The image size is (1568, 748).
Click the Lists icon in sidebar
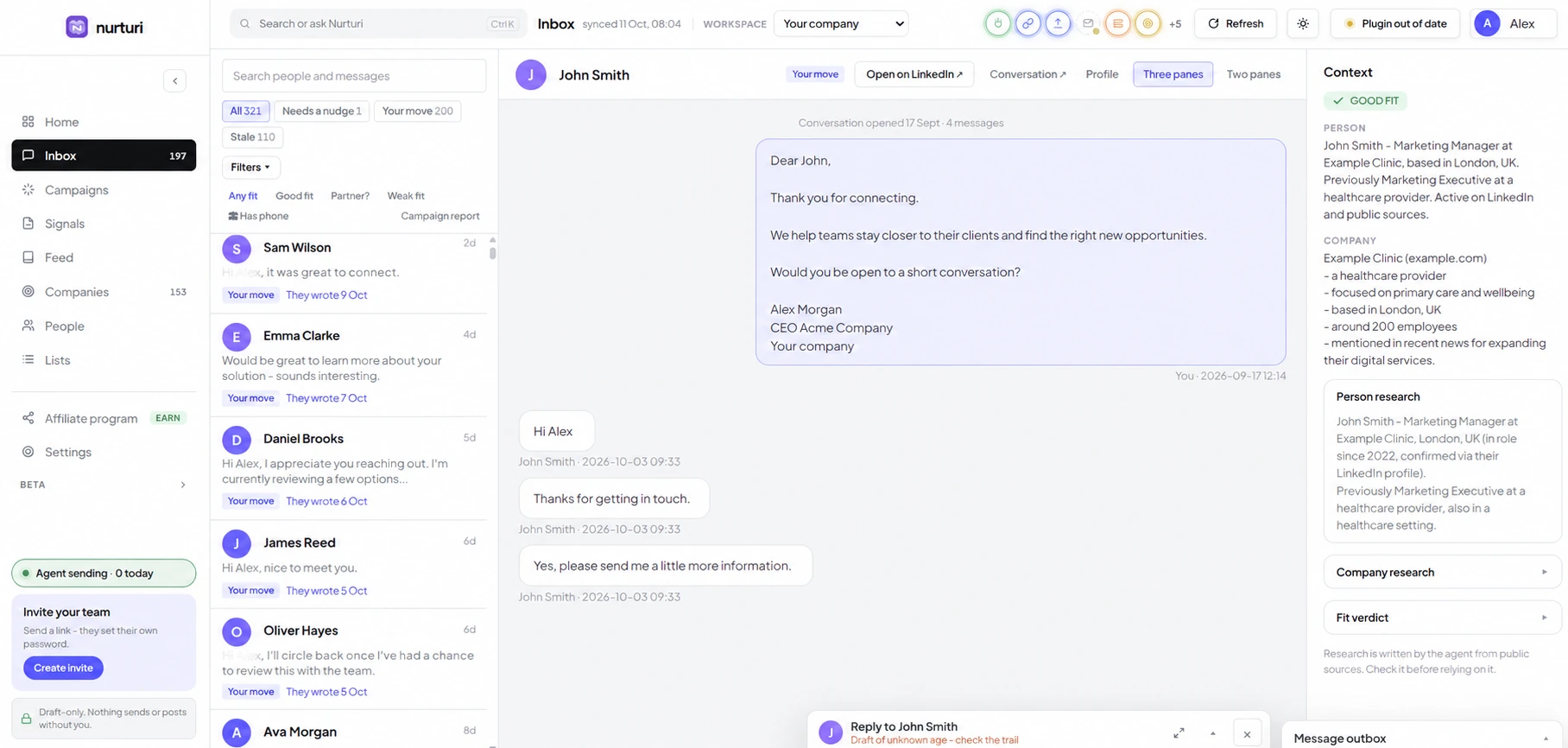click(28, 359)
